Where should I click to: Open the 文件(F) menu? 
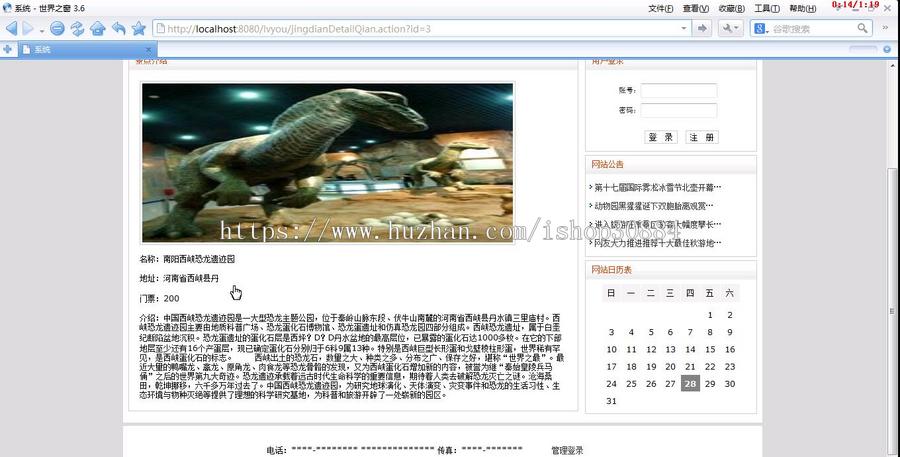pos(660,9)
